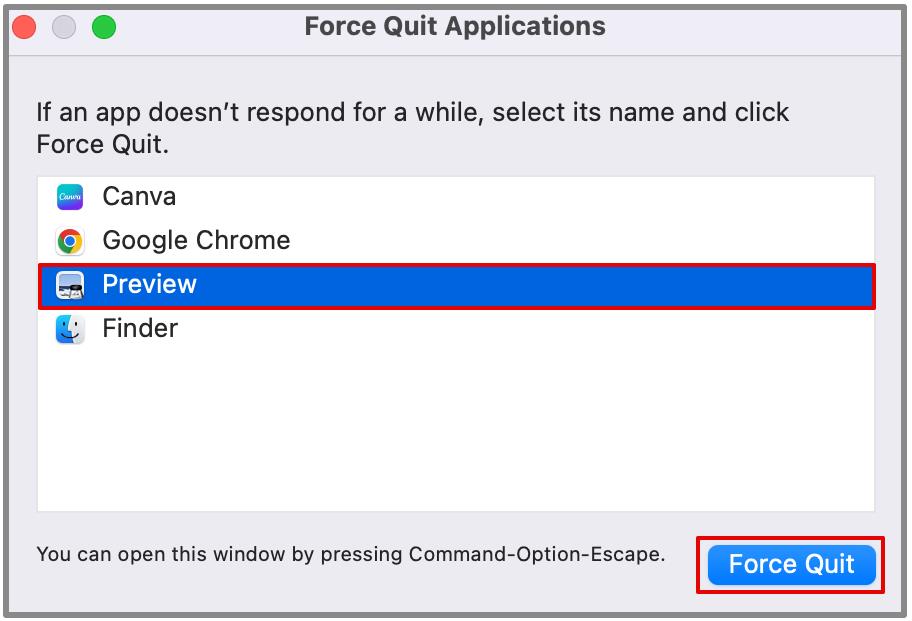This screenshot has width=912, height=621.
Task: Click the green zoom window button
Action: click(x=104, y=27)
